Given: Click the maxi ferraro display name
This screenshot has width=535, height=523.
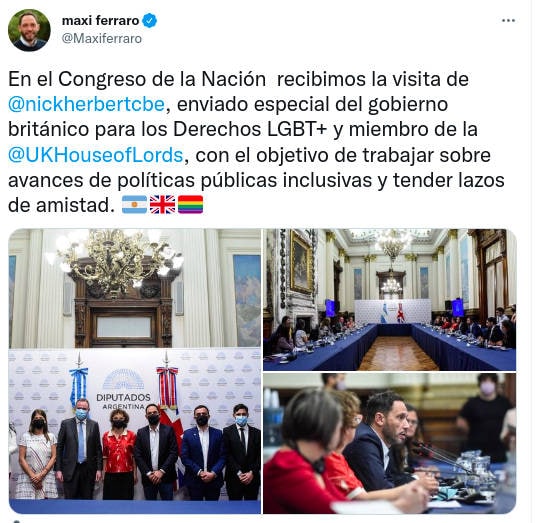Looking at the screenshot, I should pos(100,21).
